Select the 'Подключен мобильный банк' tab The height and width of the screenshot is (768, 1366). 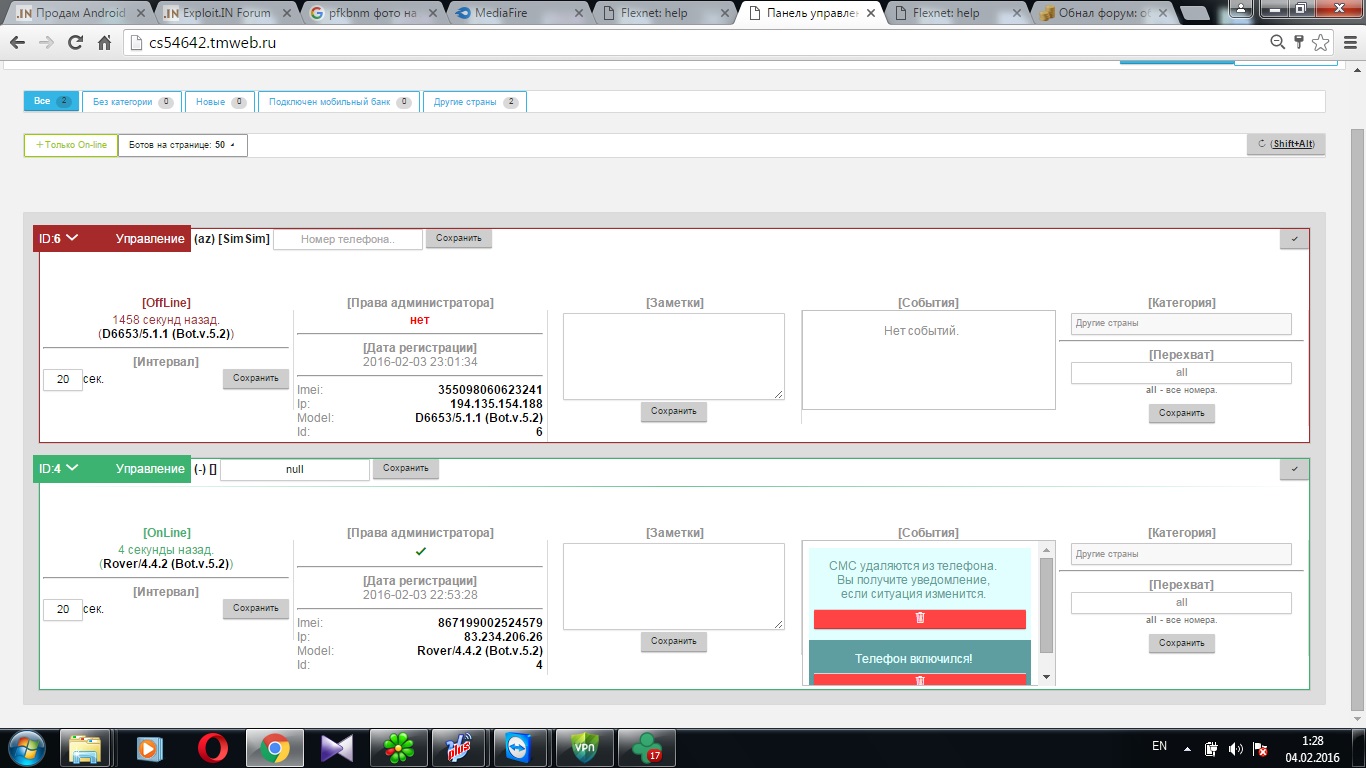point(339,102)
